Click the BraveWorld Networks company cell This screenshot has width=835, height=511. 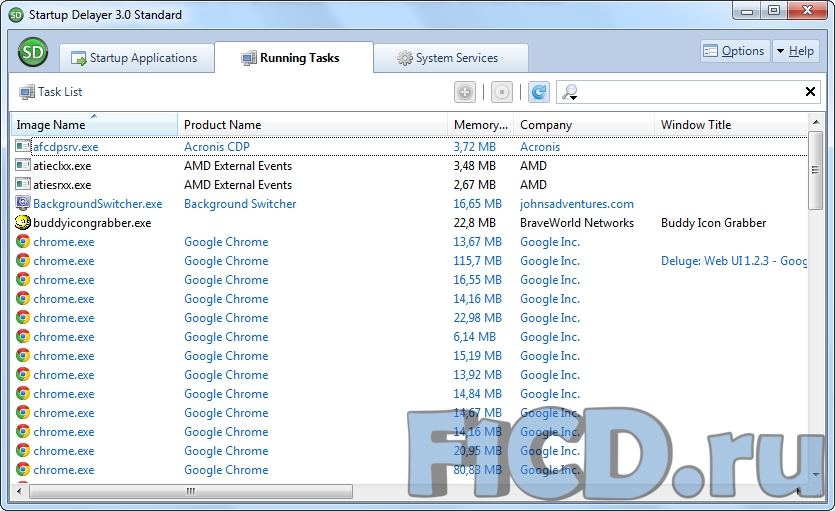pos(577,222)
